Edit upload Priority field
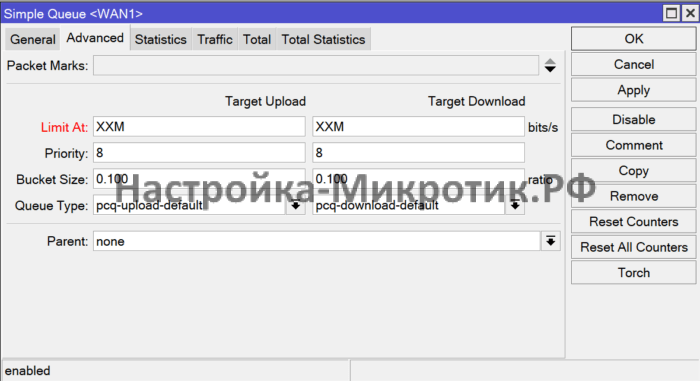Viewport: 700px width, 381px height. [x=199, y=153]
